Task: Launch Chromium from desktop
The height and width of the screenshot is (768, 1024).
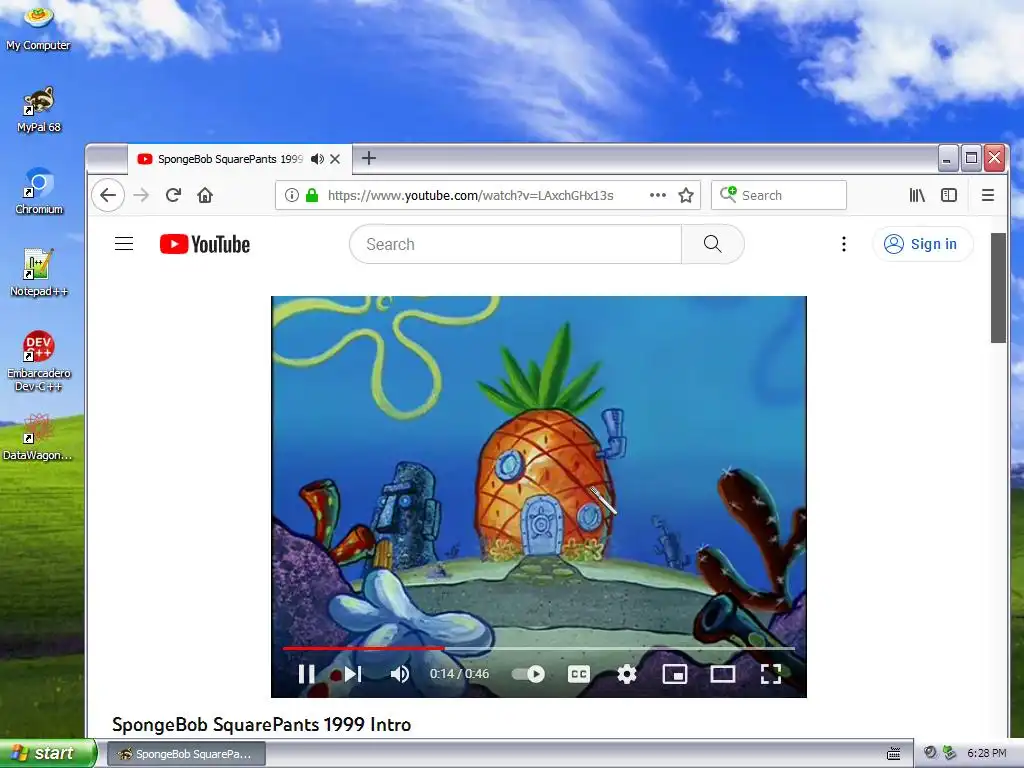Action: (39, 191)
